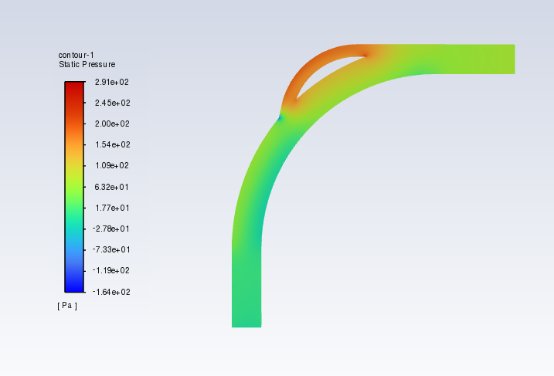Click the contour-1 title text
Image resolution: width=554 pixels, height=376 pixels.
pyautogui.click(x=76, y=55)
